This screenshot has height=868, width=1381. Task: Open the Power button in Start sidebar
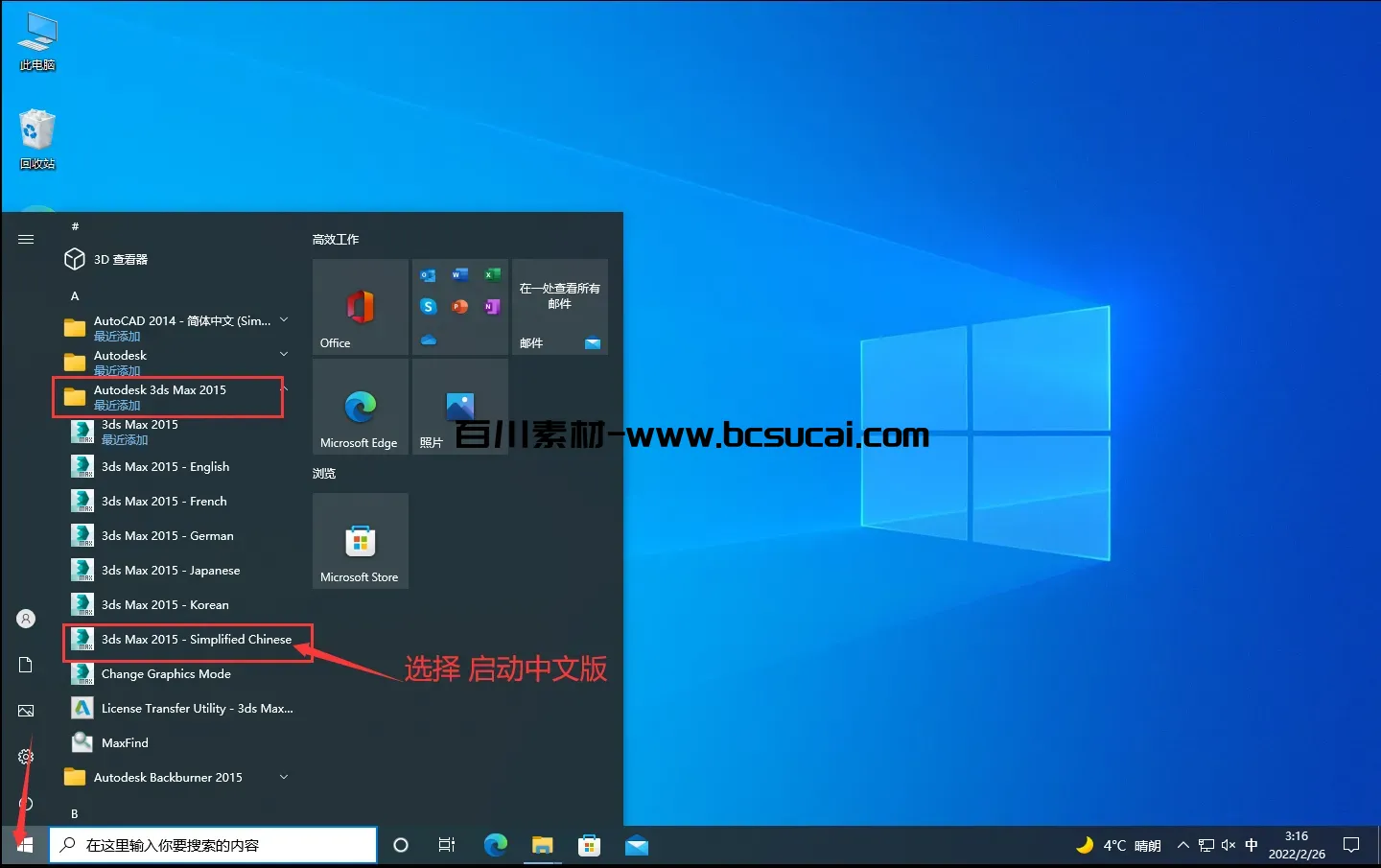[x=26, y=804]
